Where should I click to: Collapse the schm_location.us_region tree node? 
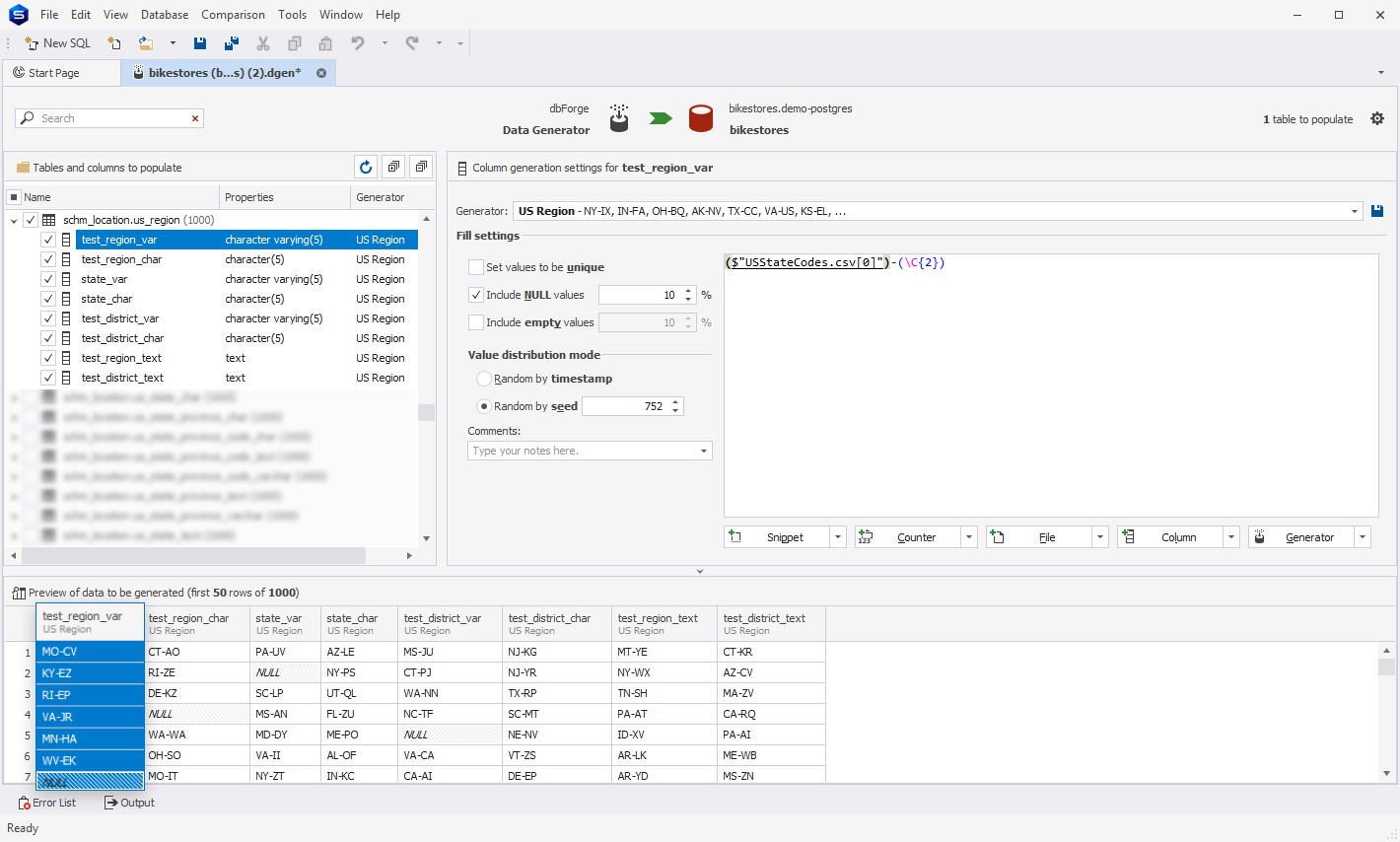coord(14,221)
